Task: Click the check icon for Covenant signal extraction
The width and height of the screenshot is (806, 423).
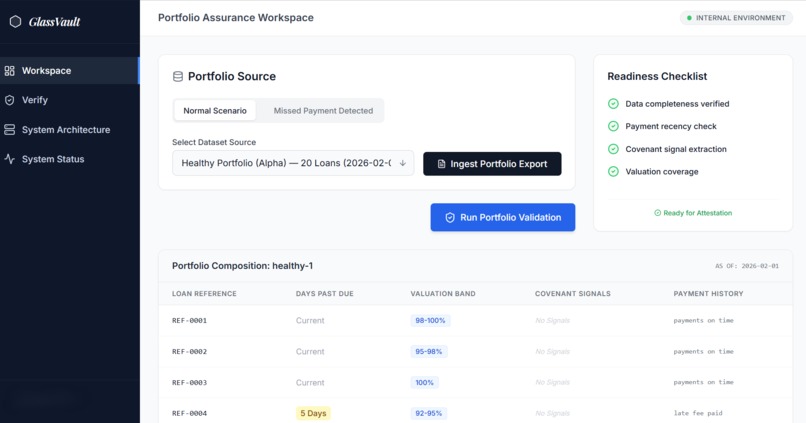Action: click(613, 149)
